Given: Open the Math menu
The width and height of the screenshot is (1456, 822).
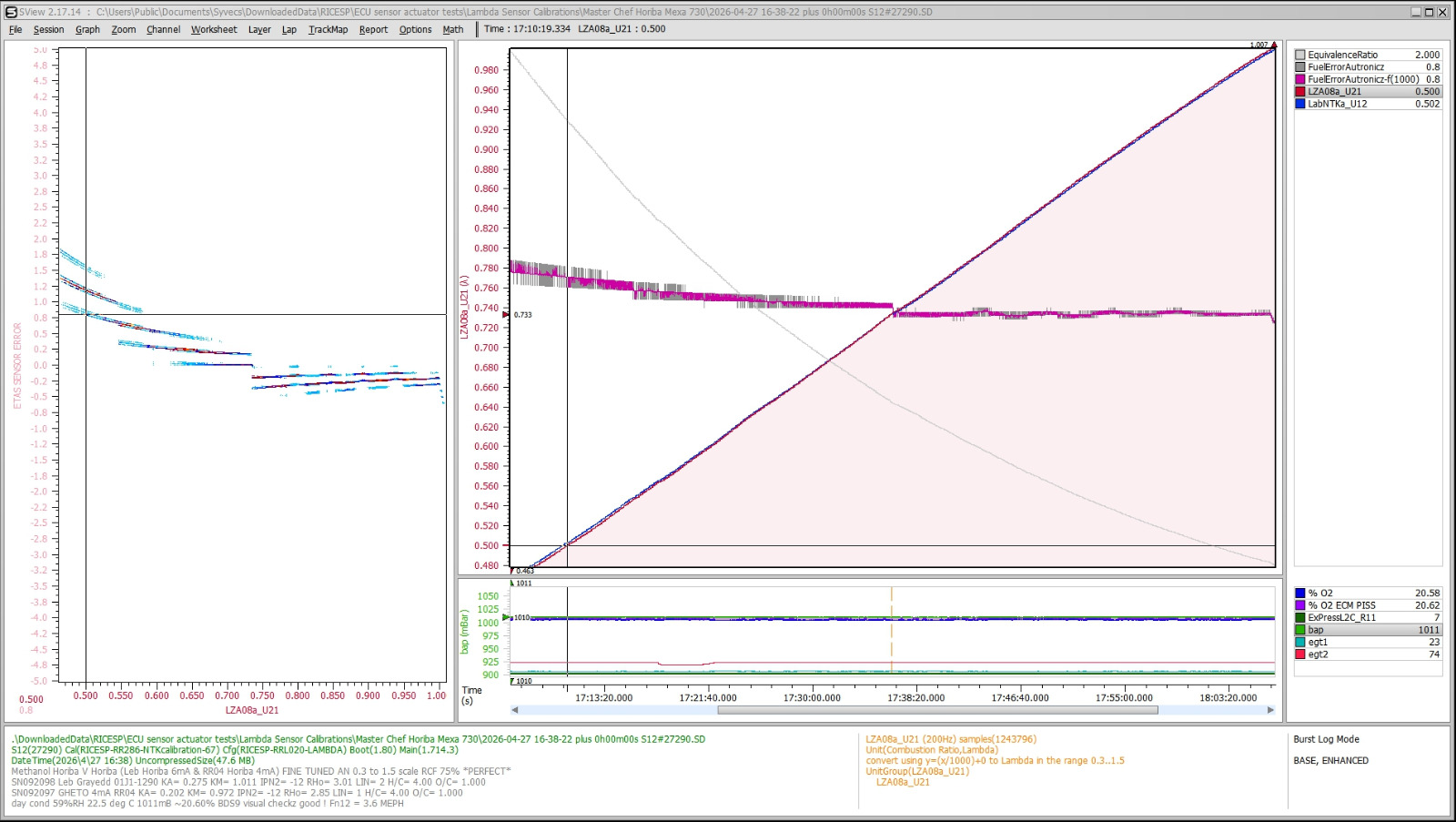Looking at the screenshot, I should pos(453,29).
